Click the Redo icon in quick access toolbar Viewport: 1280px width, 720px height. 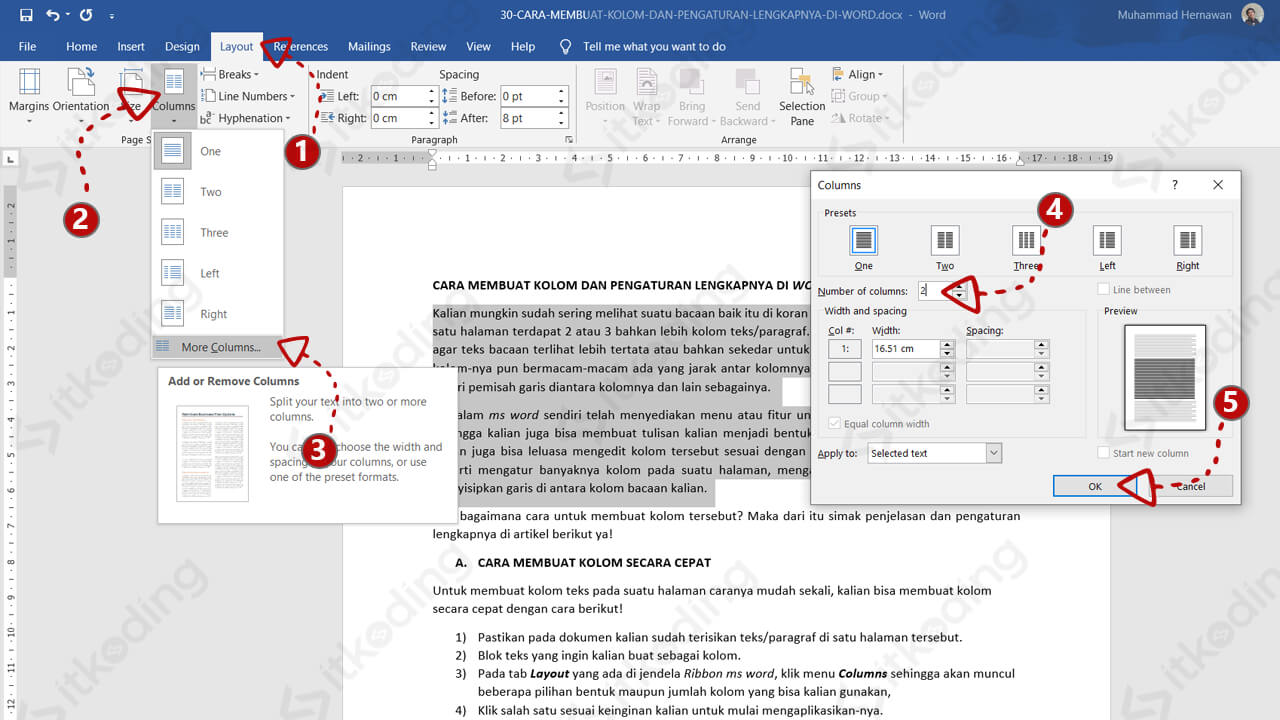pos(85,16)
